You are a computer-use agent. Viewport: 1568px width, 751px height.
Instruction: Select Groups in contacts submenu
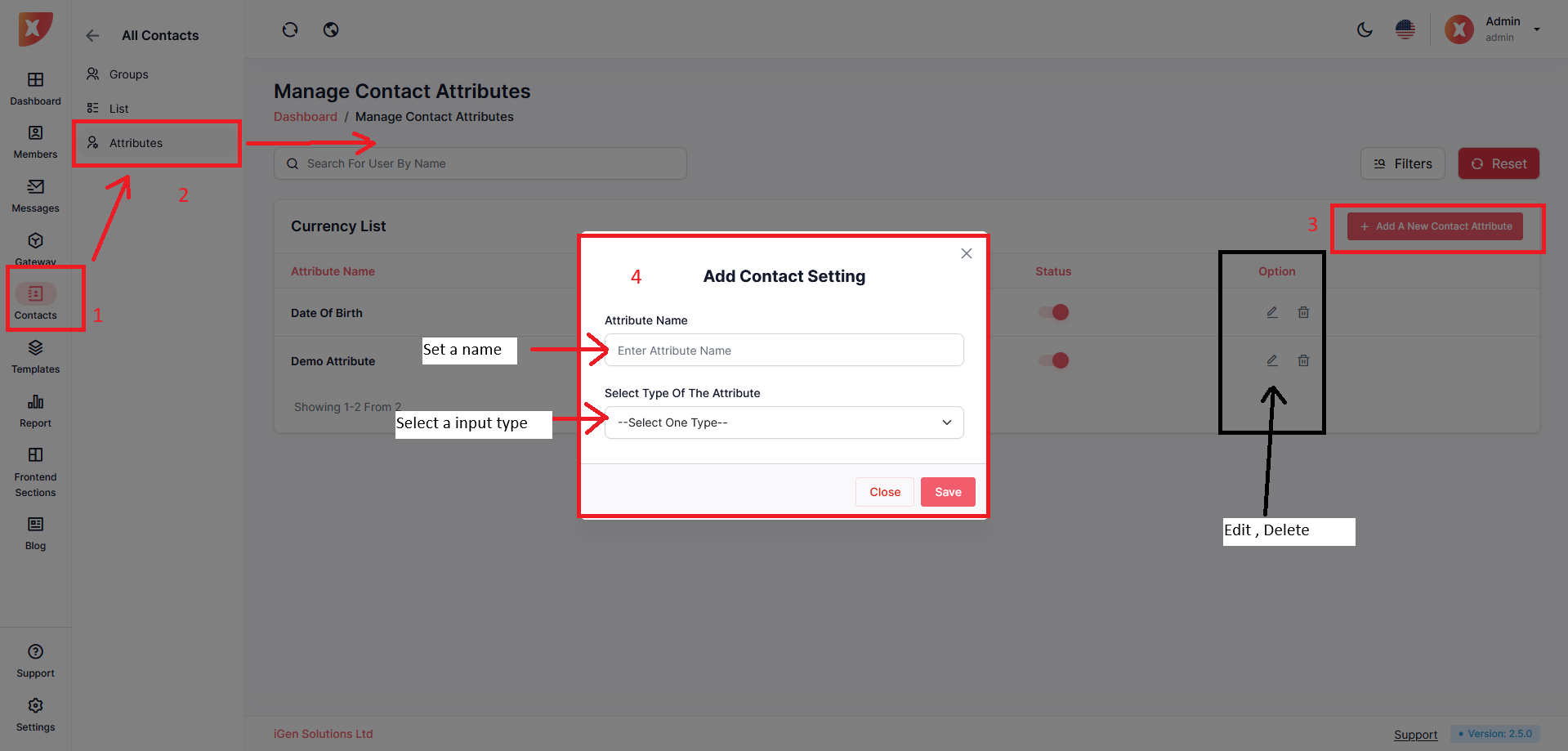pyautogui.click(x=128, y=74)
